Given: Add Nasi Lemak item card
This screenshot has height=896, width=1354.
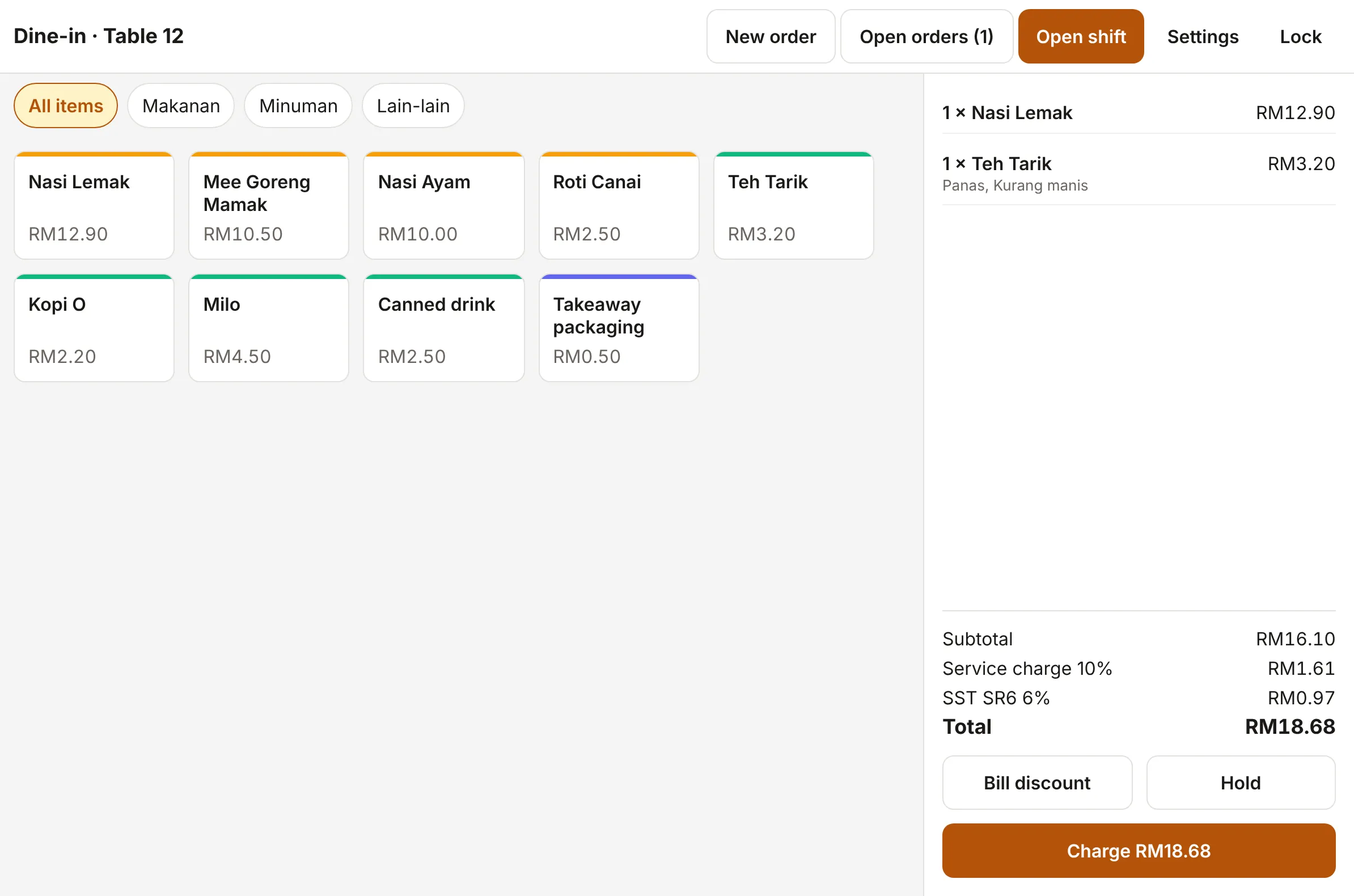Looking at the screenshot, I should pyautogui.click(x=94, y=206).
